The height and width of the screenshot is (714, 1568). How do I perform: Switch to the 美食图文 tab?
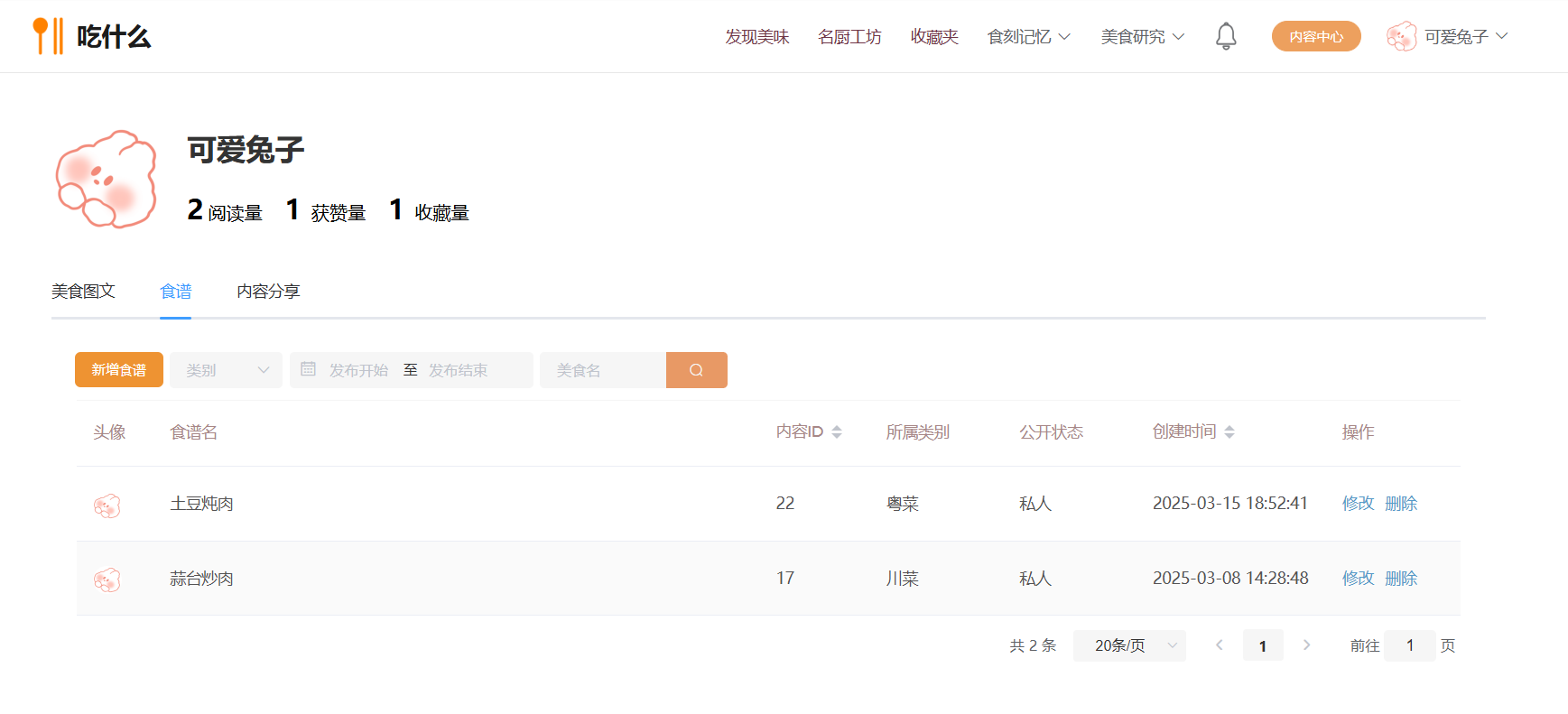[83, 292]
